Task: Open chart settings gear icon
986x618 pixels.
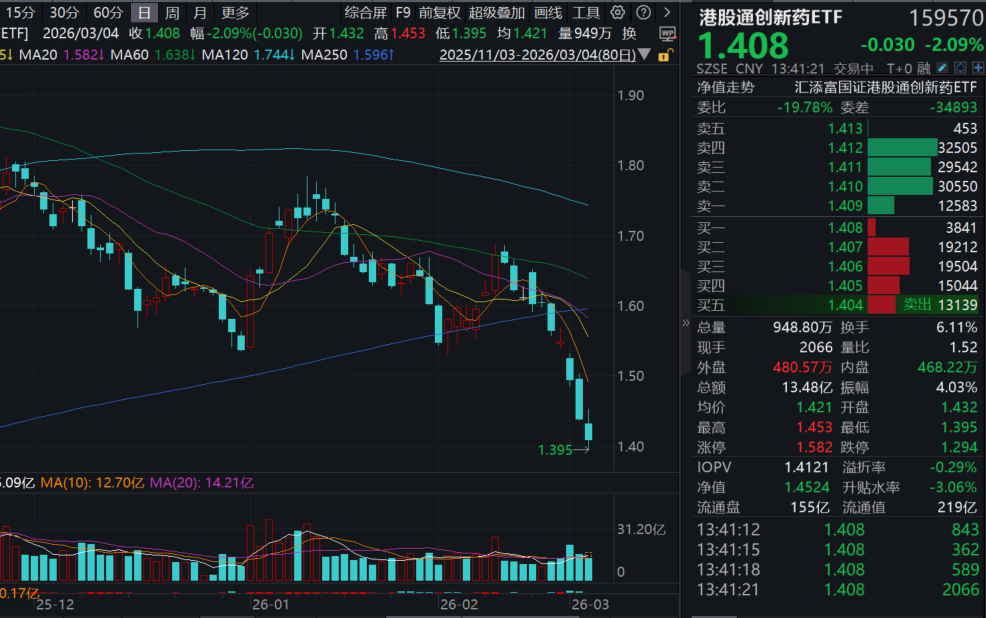Action: (x=617, y=13)
